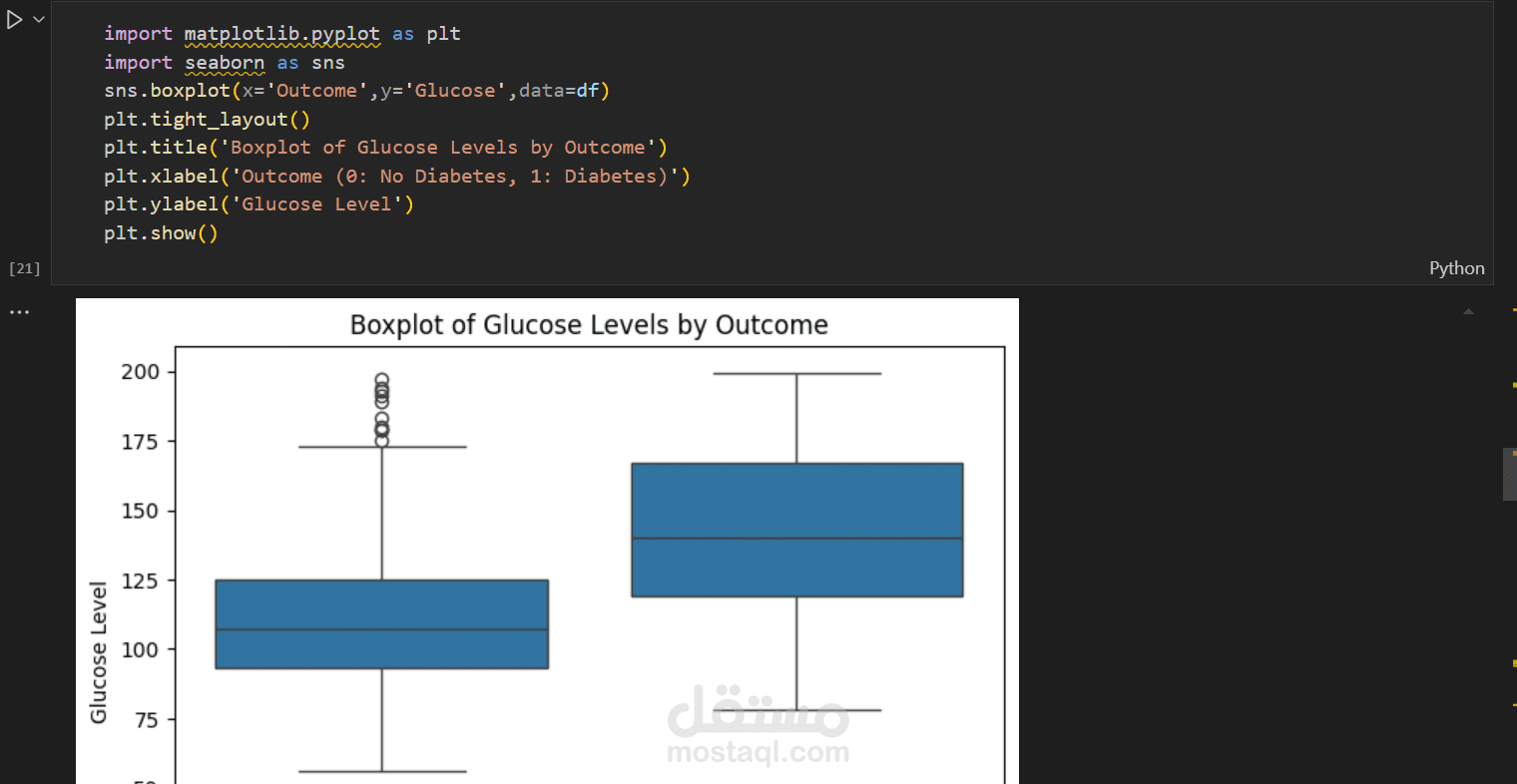Click the left blue box (Outcome 0)
This screenshot has height=784, width=1517.
point(381,624)
